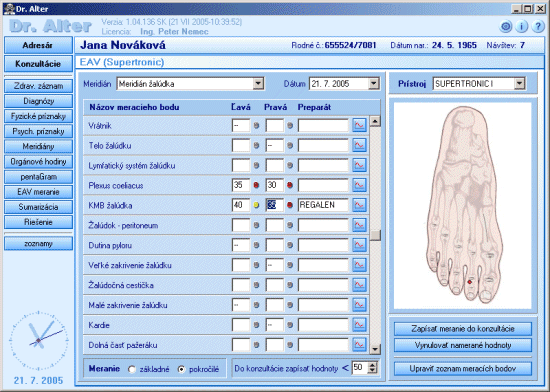Open EAV meranie
Screen dimensions: 550x392
[38, 192]
